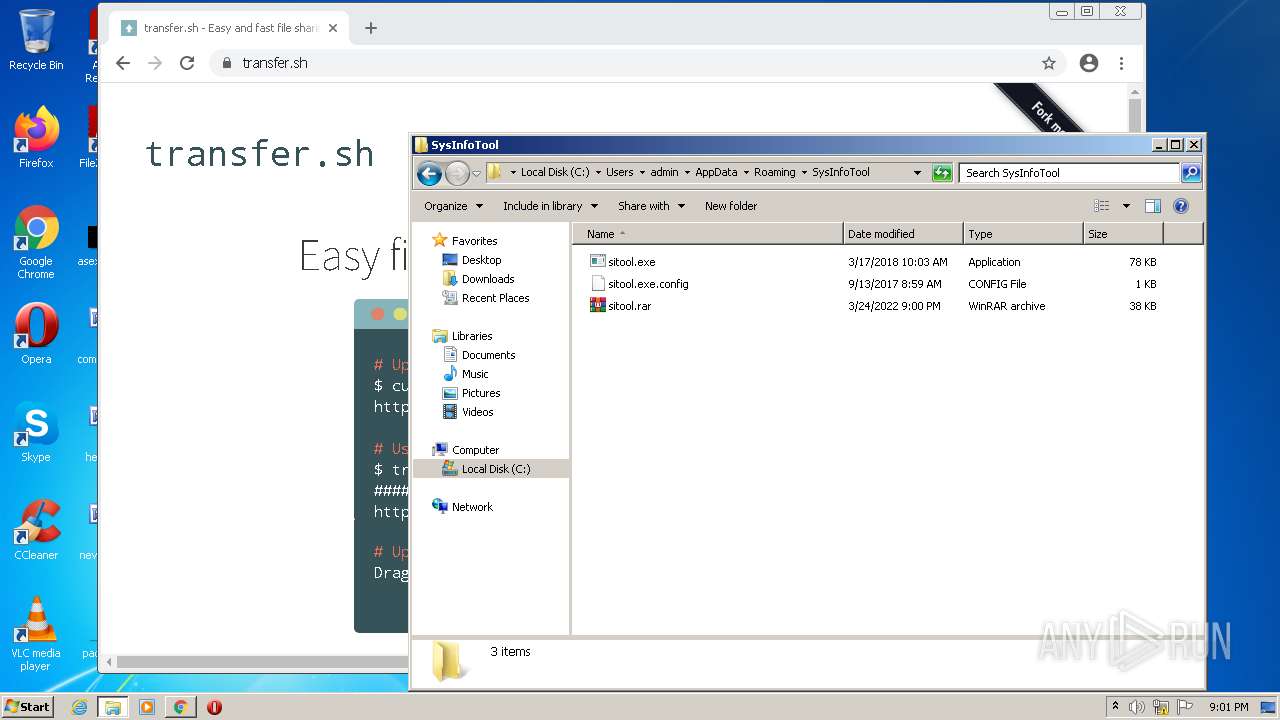Select Recent Places under Favorites
1280x720 pixels.
click(x=486, y=298)
